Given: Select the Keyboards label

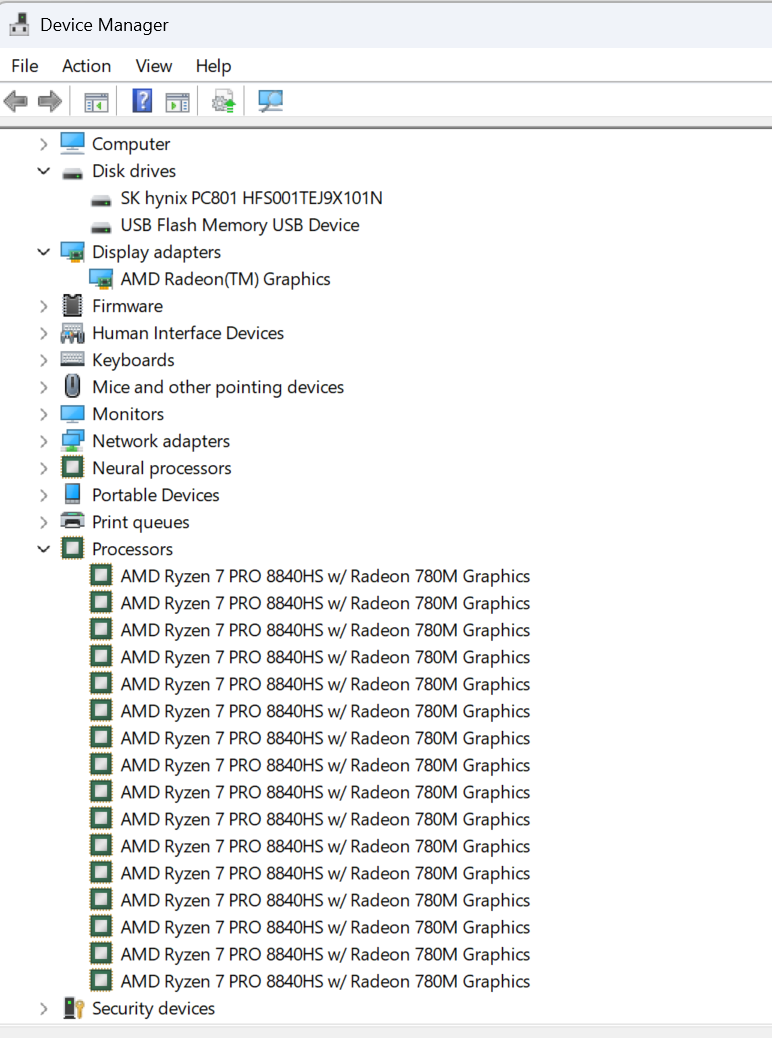Looking at the screenshot, I should 133,360.
